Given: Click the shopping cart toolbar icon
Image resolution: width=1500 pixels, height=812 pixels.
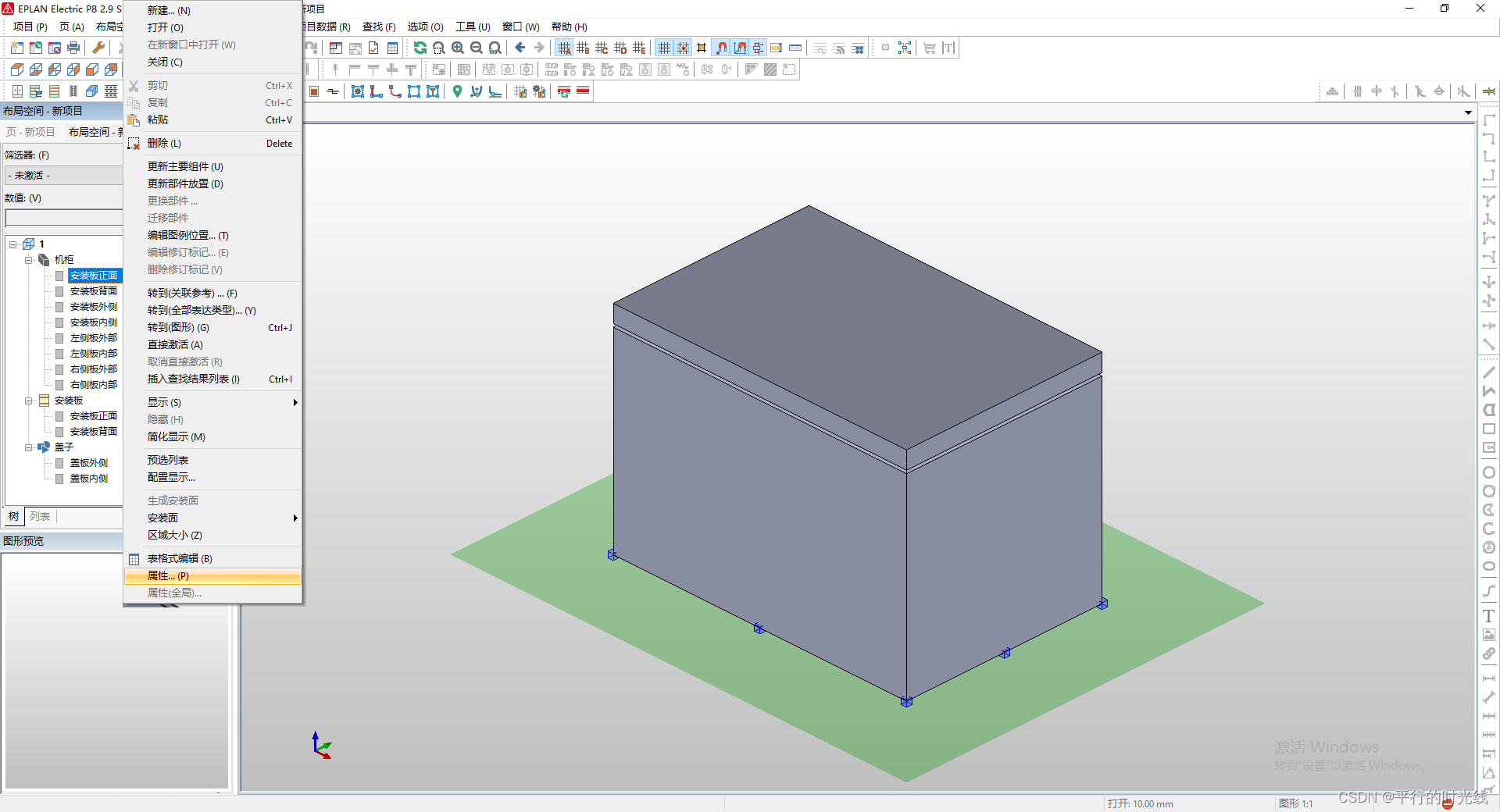Looking at the screenshot, I should pos(930,48).
